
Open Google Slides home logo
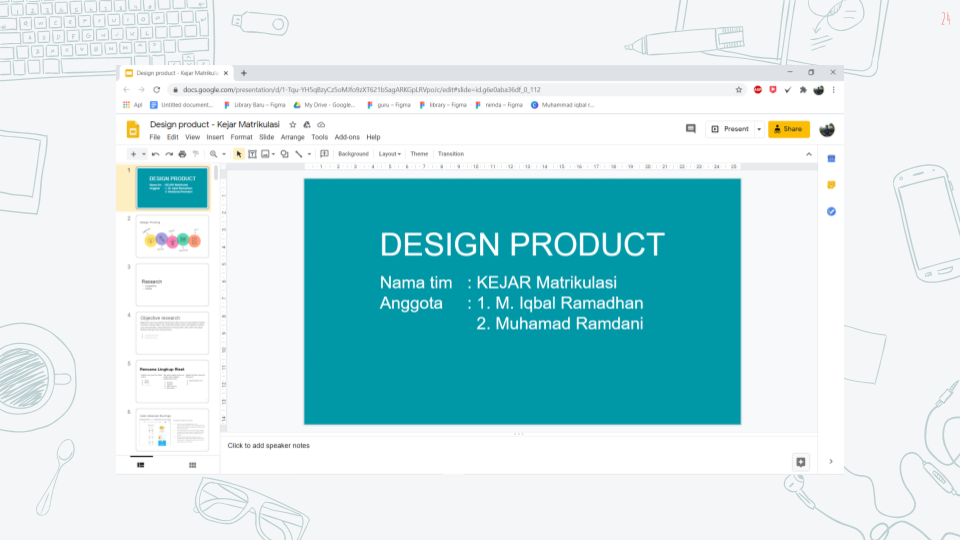coord(133,130)
